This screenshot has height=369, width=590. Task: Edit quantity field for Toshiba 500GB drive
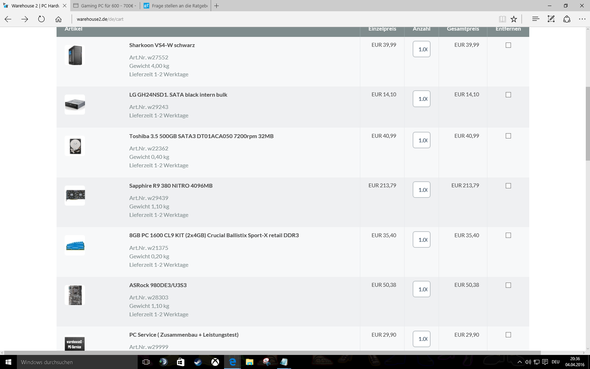(421, 140)
